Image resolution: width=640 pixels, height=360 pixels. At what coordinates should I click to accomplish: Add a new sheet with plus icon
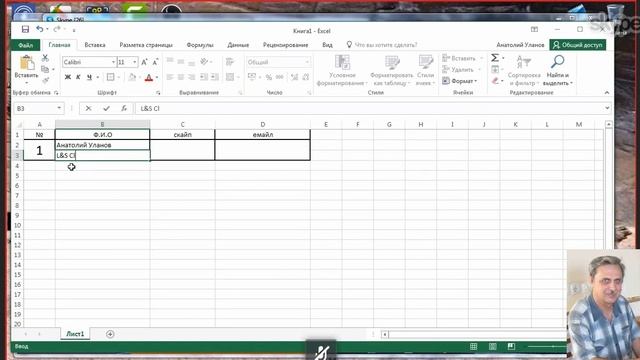click(110, 334)
